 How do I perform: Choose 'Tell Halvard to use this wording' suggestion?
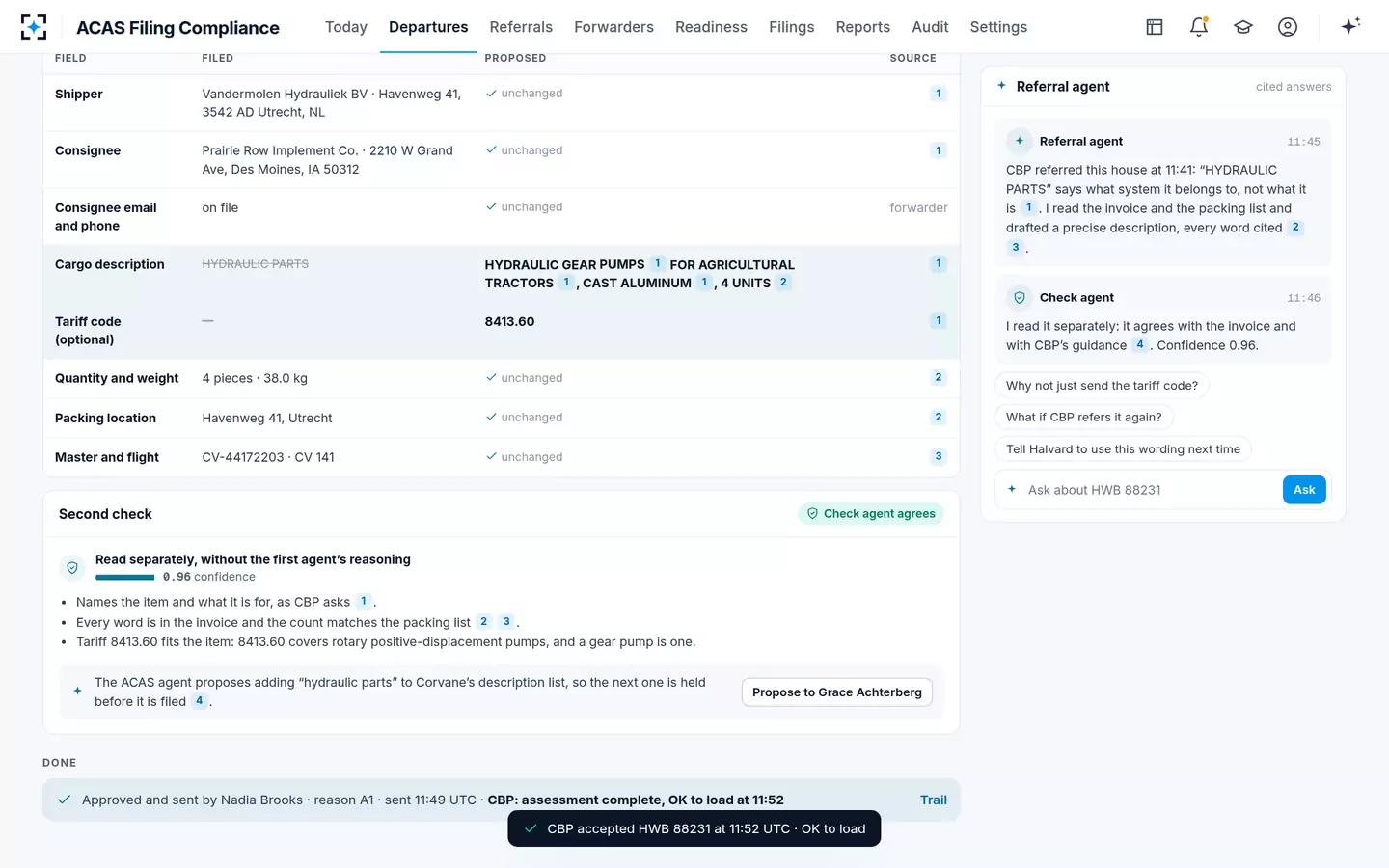point(1123,449)
